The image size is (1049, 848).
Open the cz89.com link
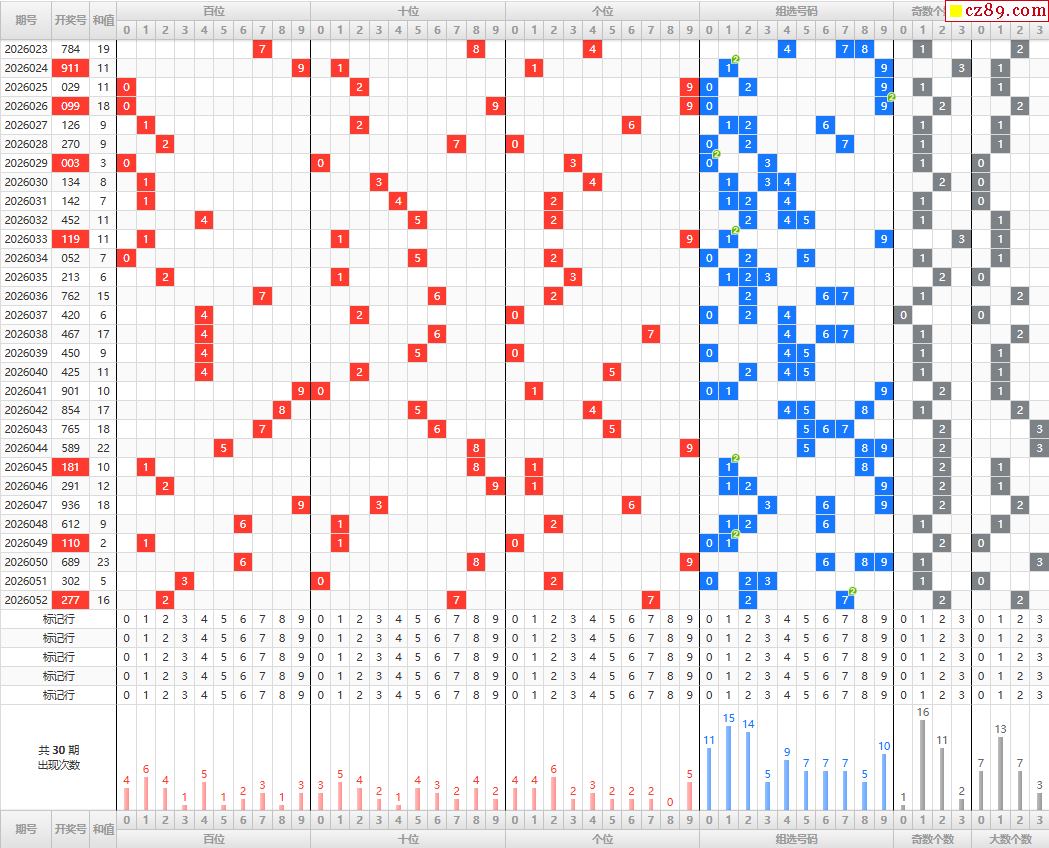(1003, 12)
